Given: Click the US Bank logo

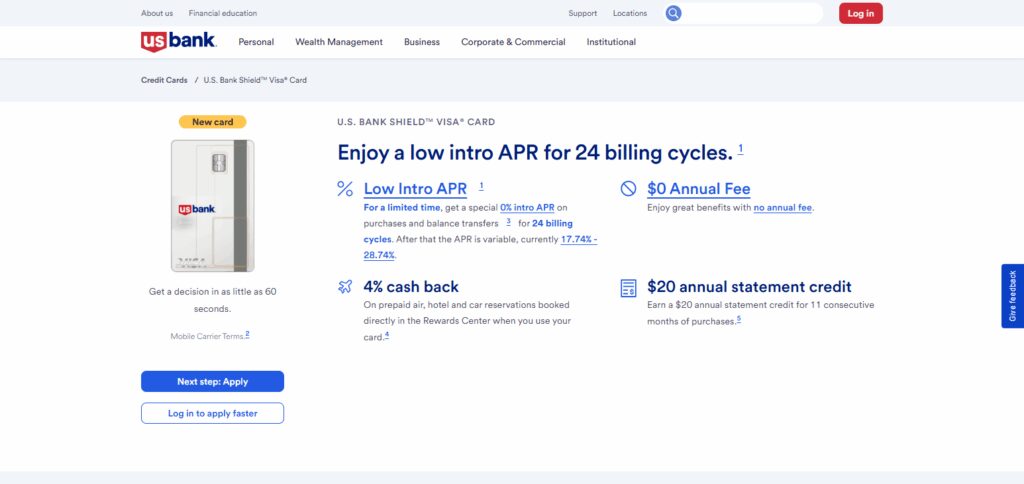Looking at the screenshot, I should click(x=178, y=42).
